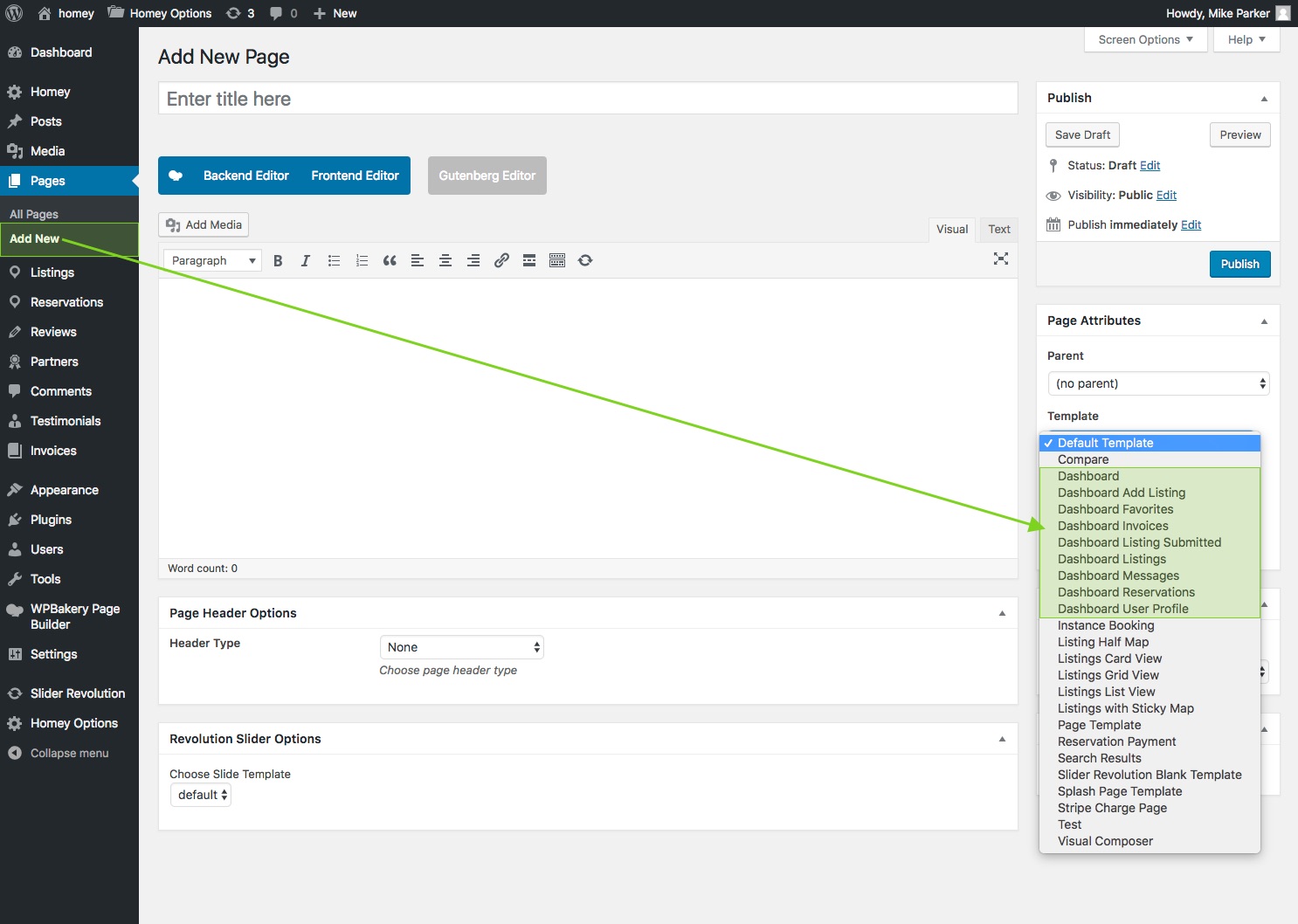Click the WordPress logo in admin bar
The width and height of the screenshot is (1298, 924).
pyautogui.click(x=14, y=13)
